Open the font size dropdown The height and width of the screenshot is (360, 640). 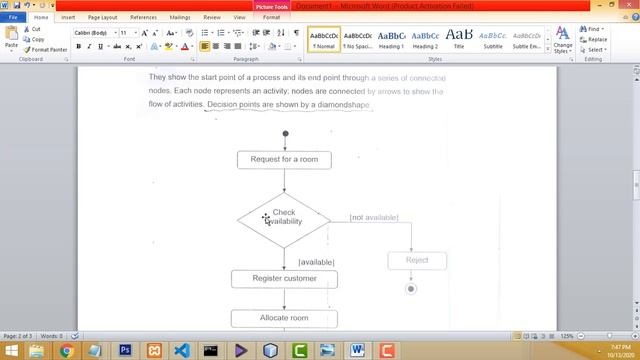point(136,33)
